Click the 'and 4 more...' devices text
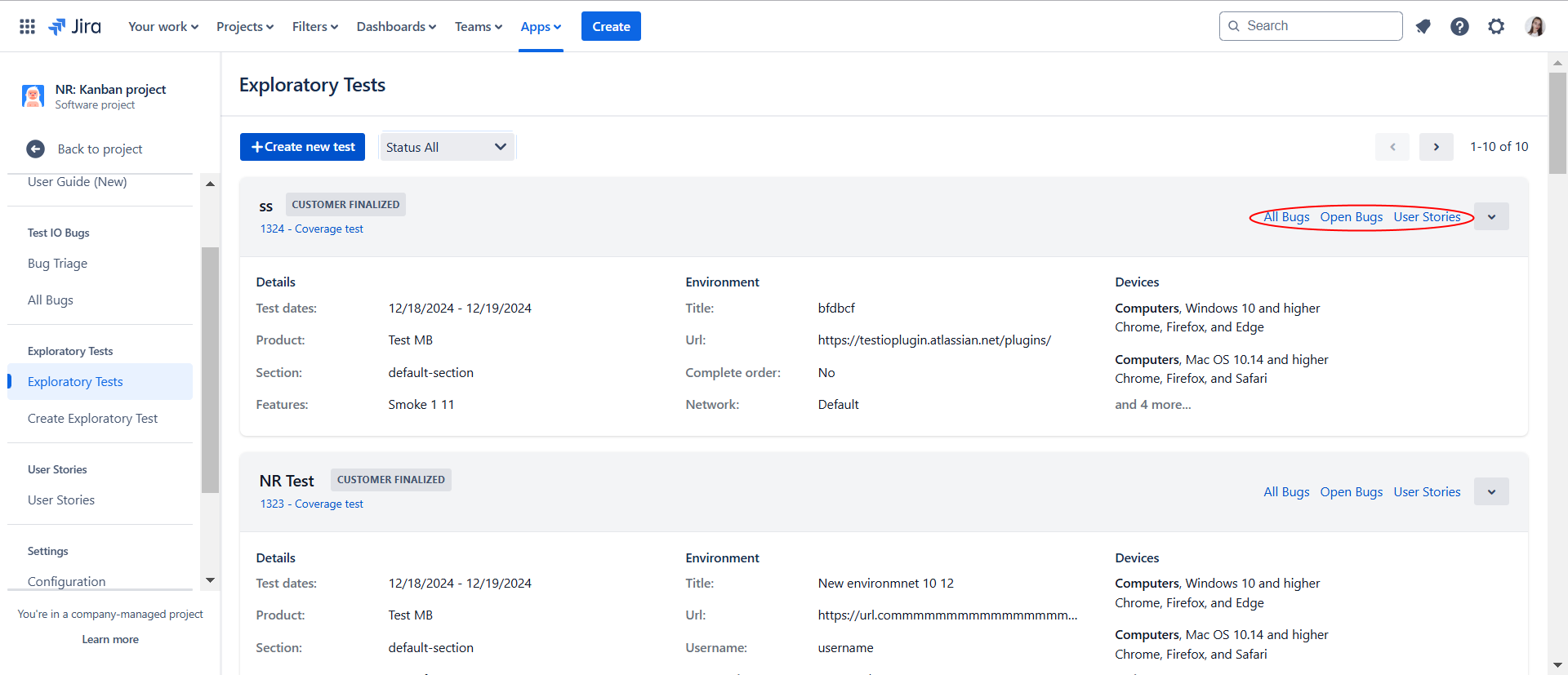This screenshot has height=675, width=1568. point(1153,405)
